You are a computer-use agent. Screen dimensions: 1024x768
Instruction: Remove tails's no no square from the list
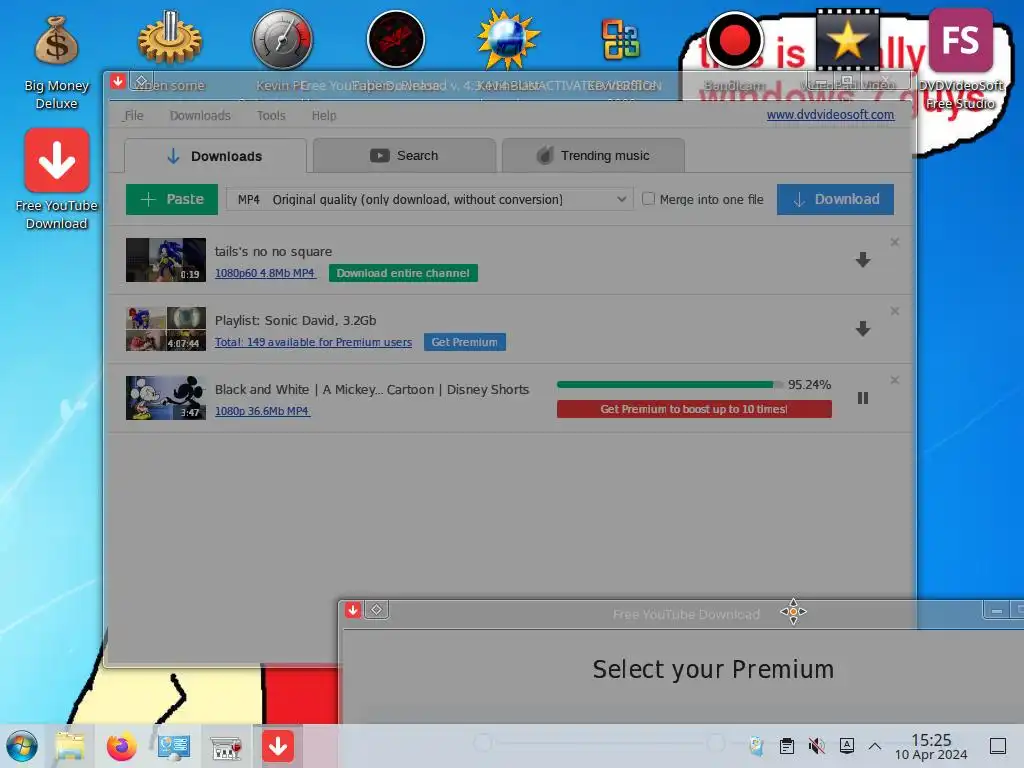tap(895, 242)
